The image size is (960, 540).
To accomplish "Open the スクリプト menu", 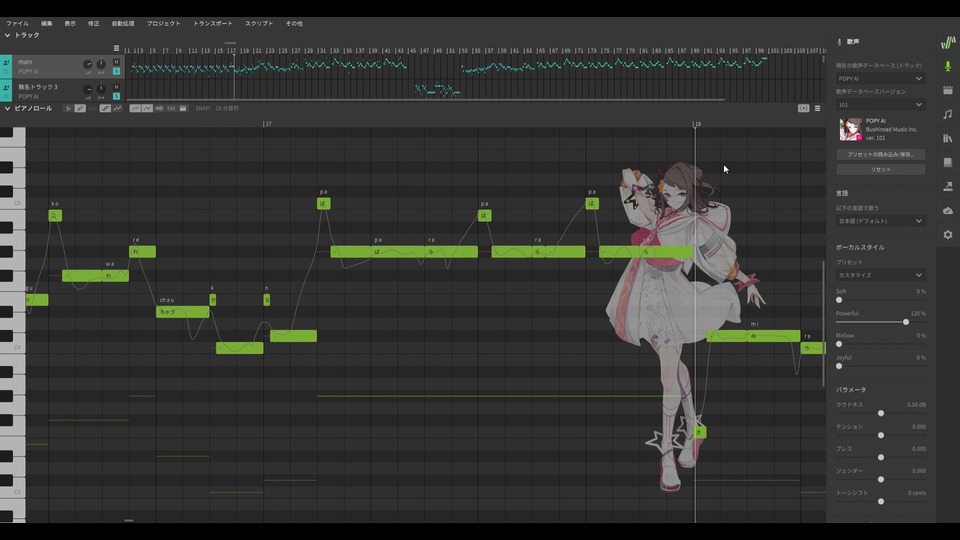I will coord(259,23).
